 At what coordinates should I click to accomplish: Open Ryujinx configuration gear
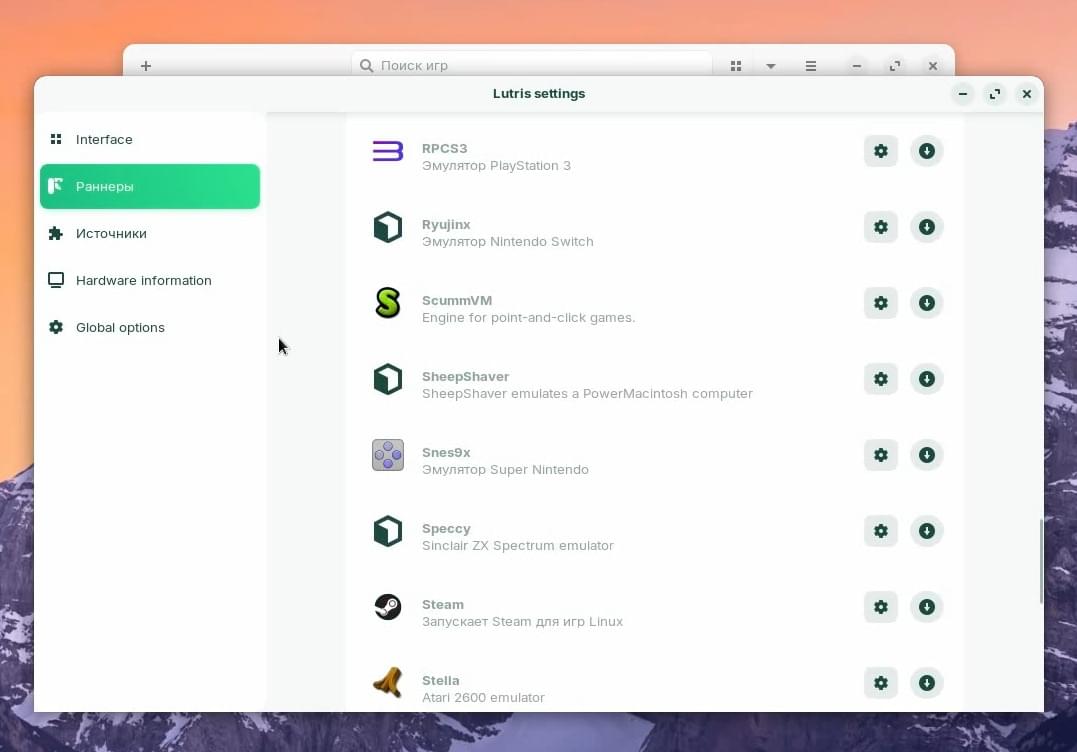coord(881,227)
